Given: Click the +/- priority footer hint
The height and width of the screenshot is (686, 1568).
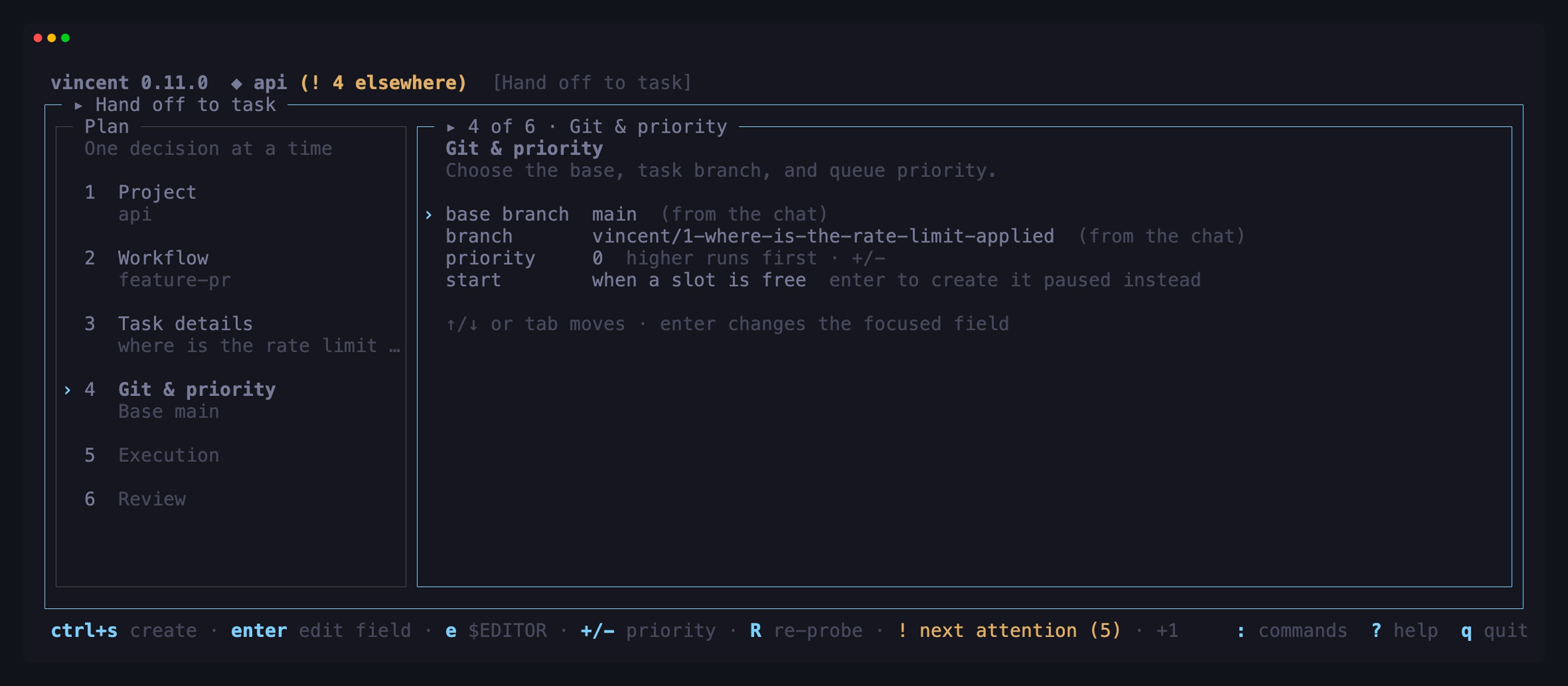Looking at the screenshot, I should (648, 630).
